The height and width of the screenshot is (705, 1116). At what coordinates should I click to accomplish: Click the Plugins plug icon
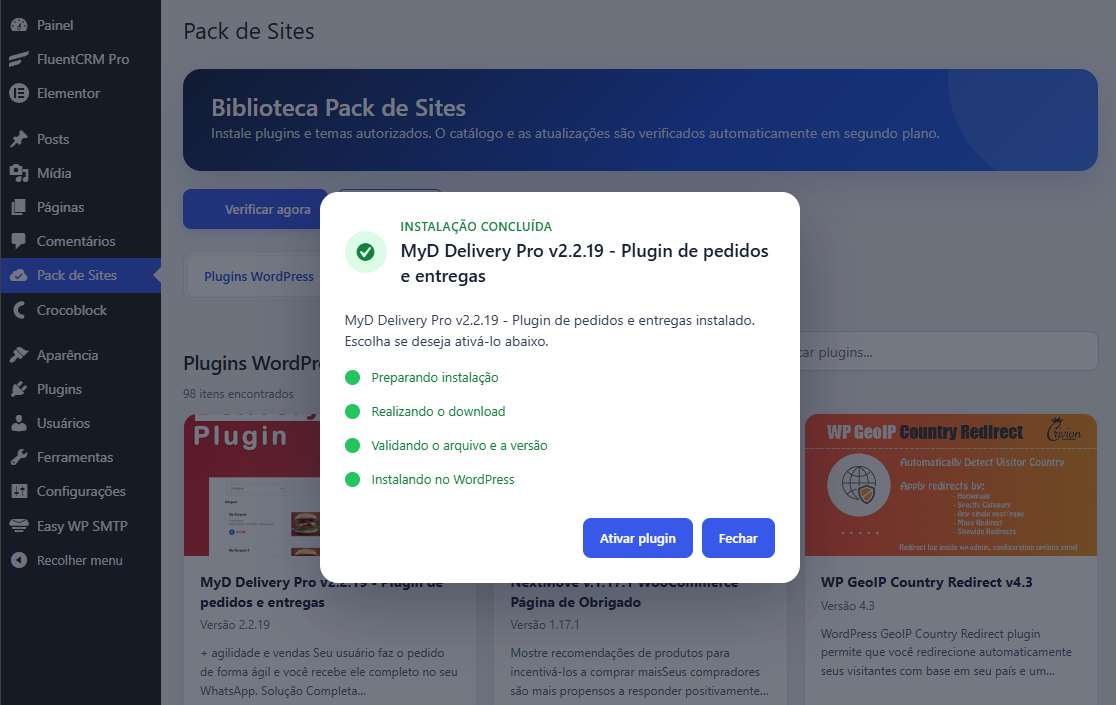[x=19, y=389]
